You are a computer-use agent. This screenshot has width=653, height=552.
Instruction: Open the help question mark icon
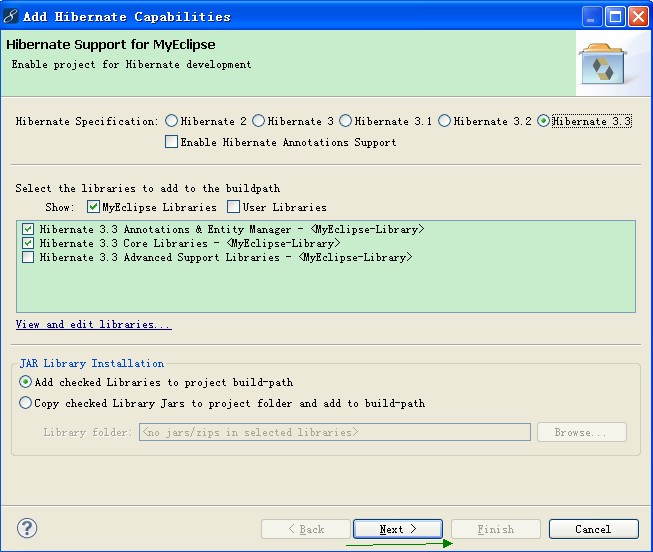(x=27, y=528)
